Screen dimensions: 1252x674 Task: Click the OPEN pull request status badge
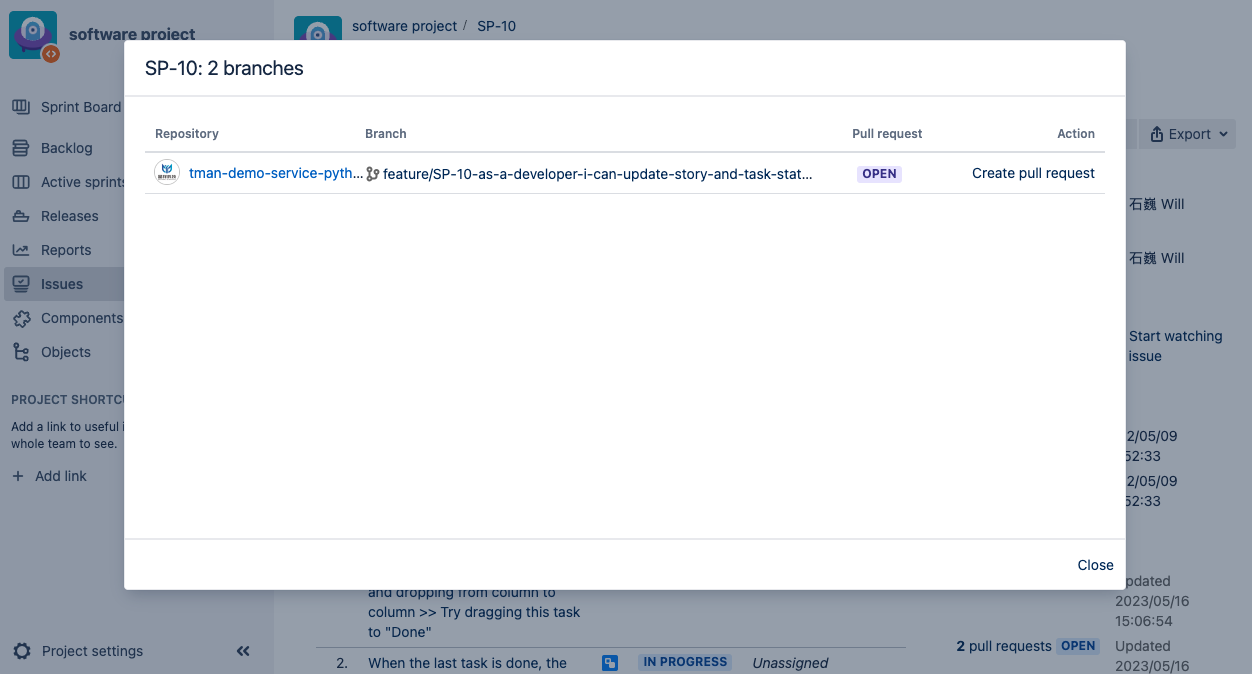click(x=879, y=174)
